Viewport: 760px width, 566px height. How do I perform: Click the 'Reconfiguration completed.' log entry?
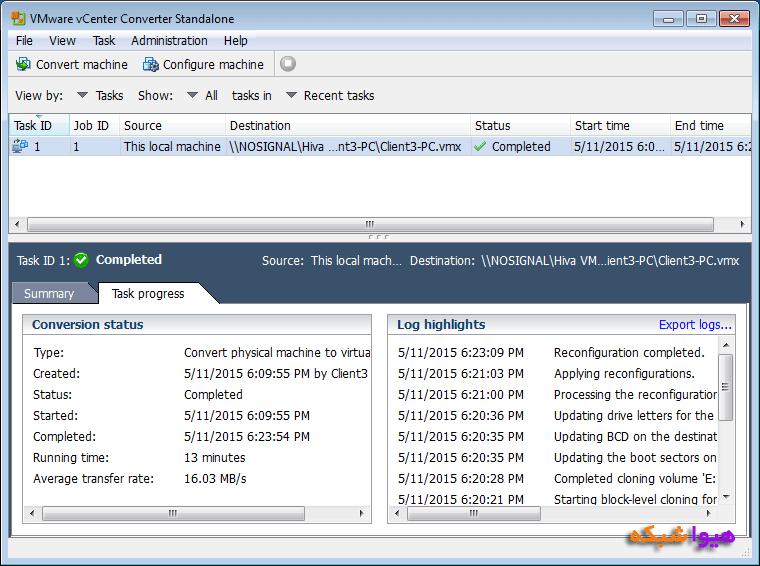(x=629, y=353)
